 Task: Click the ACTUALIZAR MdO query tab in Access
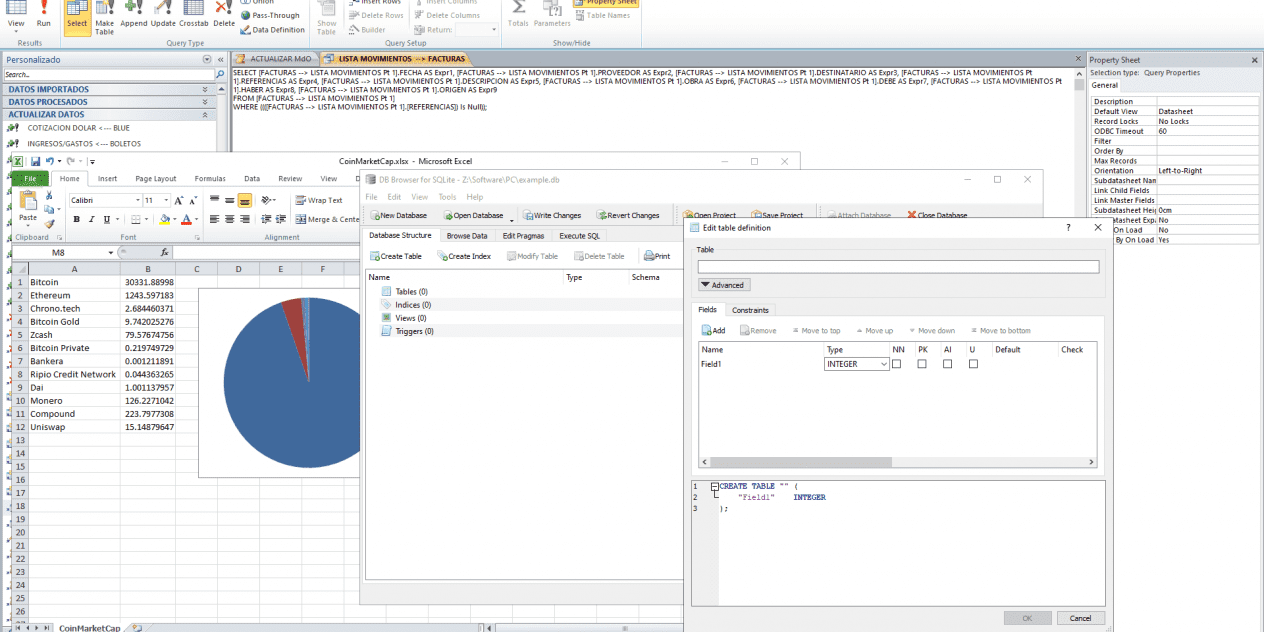(275, 59)
